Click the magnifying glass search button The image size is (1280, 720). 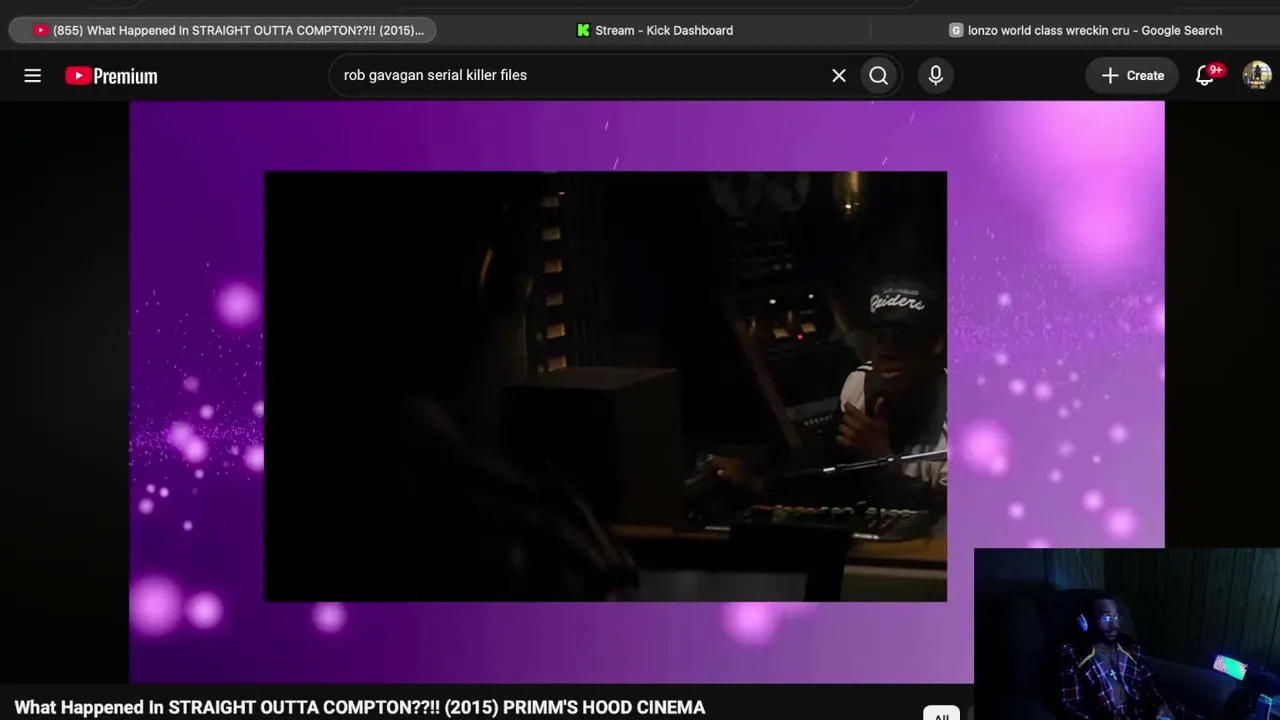pos(879,76)
